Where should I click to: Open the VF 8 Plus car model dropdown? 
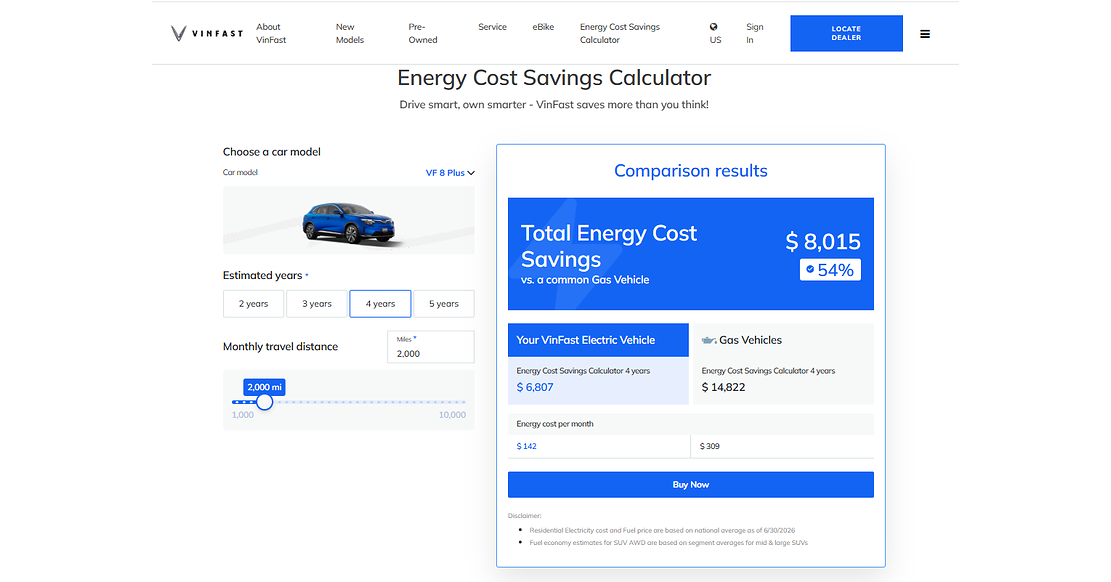[x=450, y=173]
